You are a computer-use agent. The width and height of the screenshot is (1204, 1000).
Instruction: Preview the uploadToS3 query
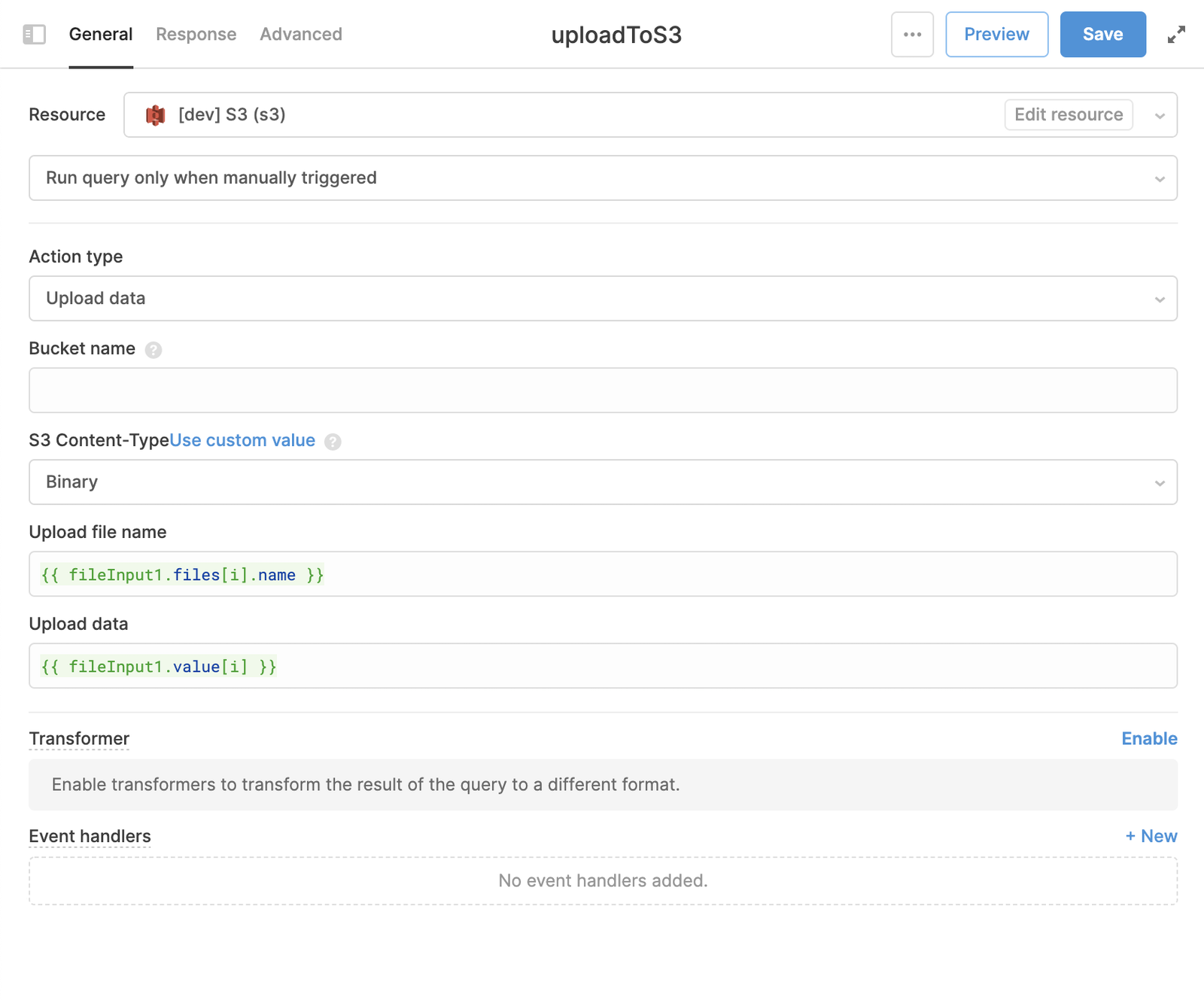click(996, 34)
